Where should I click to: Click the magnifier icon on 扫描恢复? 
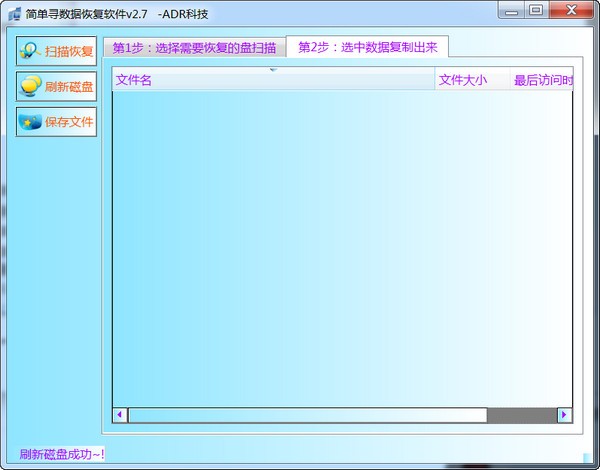point(30,51)
